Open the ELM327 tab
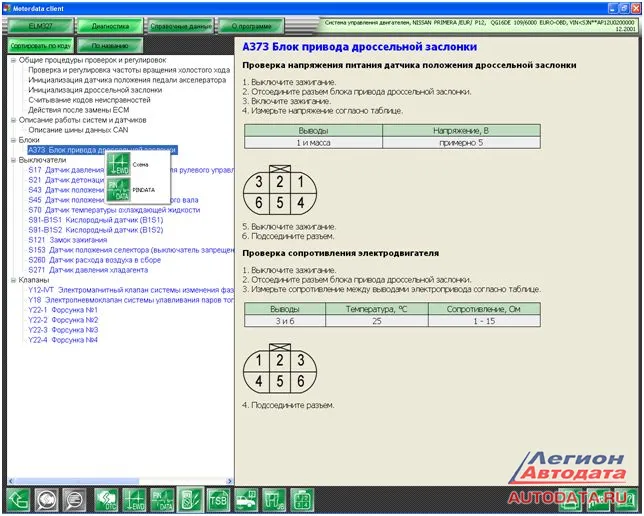The image size is (644, 516). coord(41,26)
